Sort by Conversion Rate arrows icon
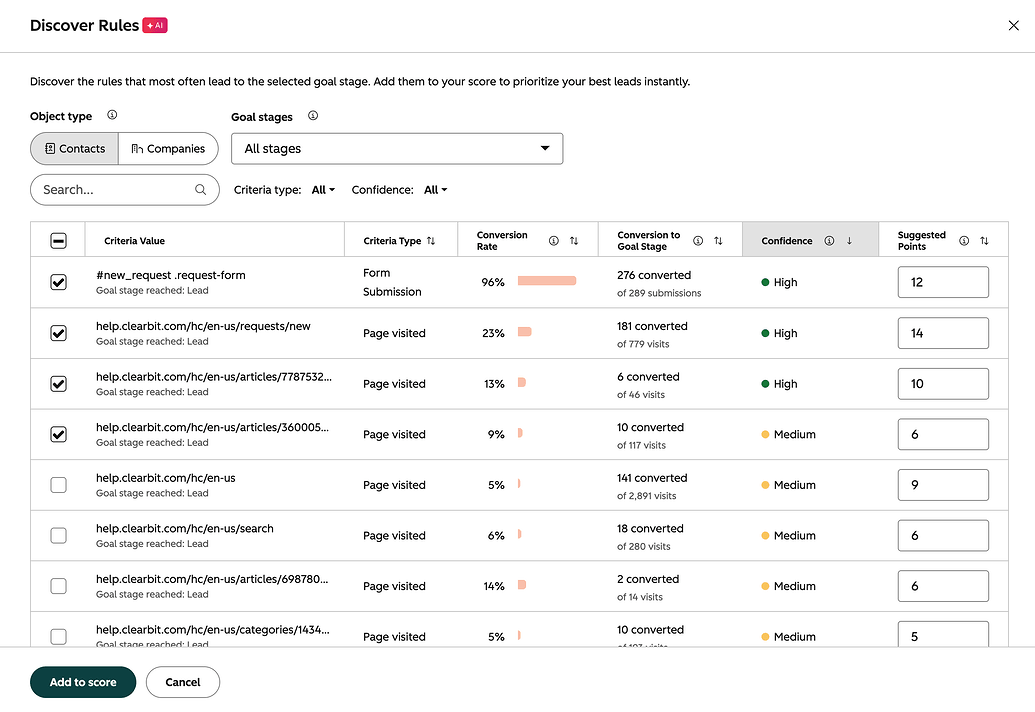This screenshot has width=1035, height=712. coord(574,241)
